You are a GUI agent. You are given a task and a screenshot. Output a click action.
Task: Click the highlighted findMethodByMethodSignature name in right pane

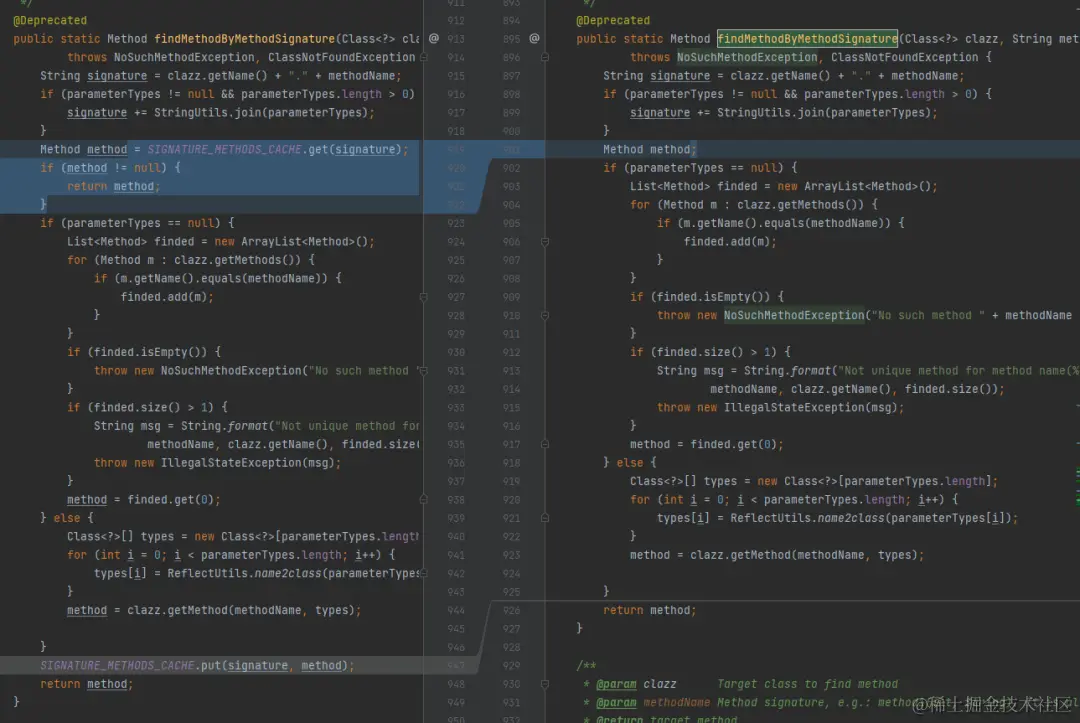coord(807,39)
